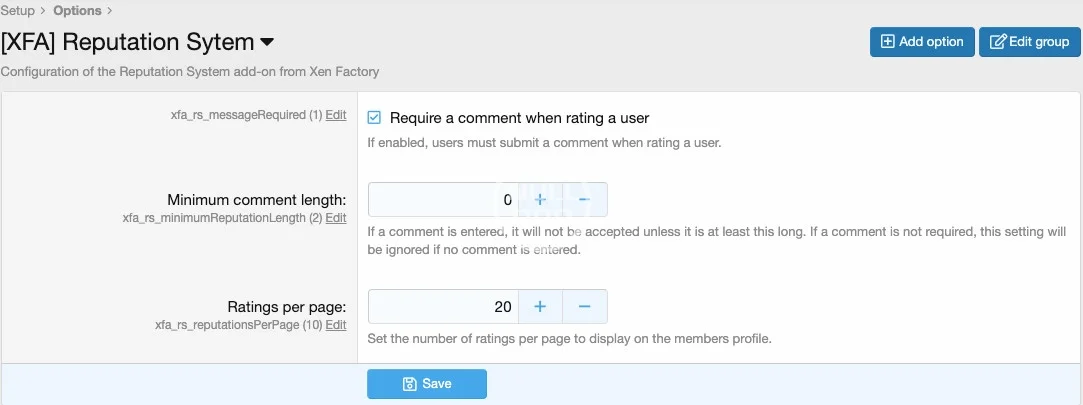1083x405 pixels.
Task: Click the 'Ratings per page:' label
Action: tap(287, 307)
